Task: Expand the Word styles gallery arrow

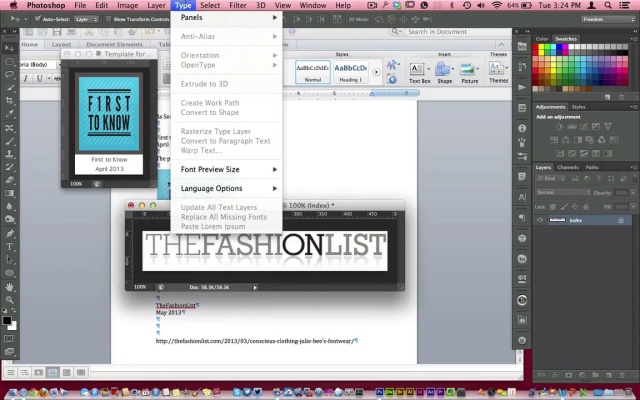Action: tap(376, 72)
